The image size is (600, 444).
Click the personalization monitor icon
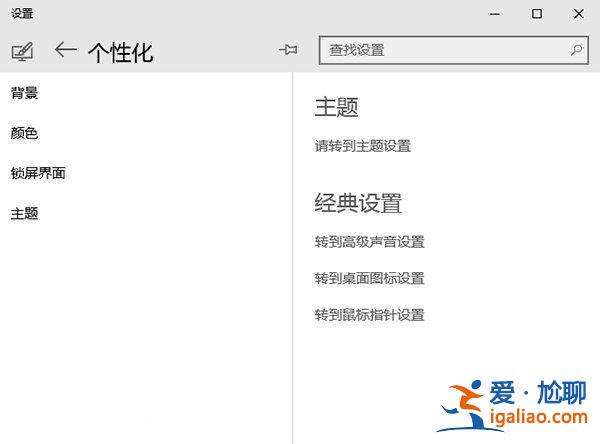click(22, 52)
